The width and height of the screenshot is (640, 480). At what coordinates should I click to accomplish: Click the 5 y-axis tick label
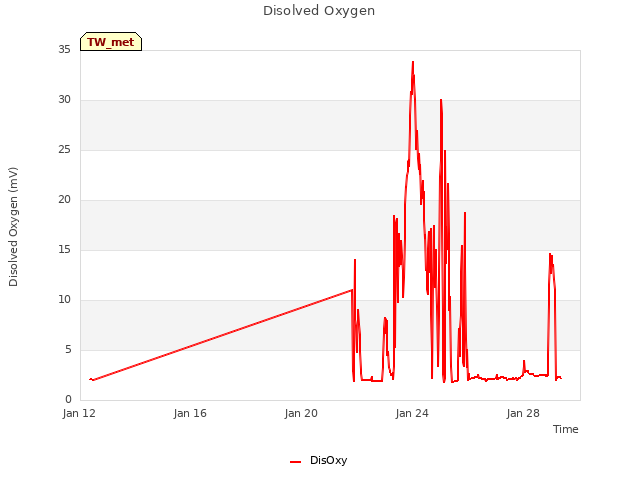click(68, 350)
